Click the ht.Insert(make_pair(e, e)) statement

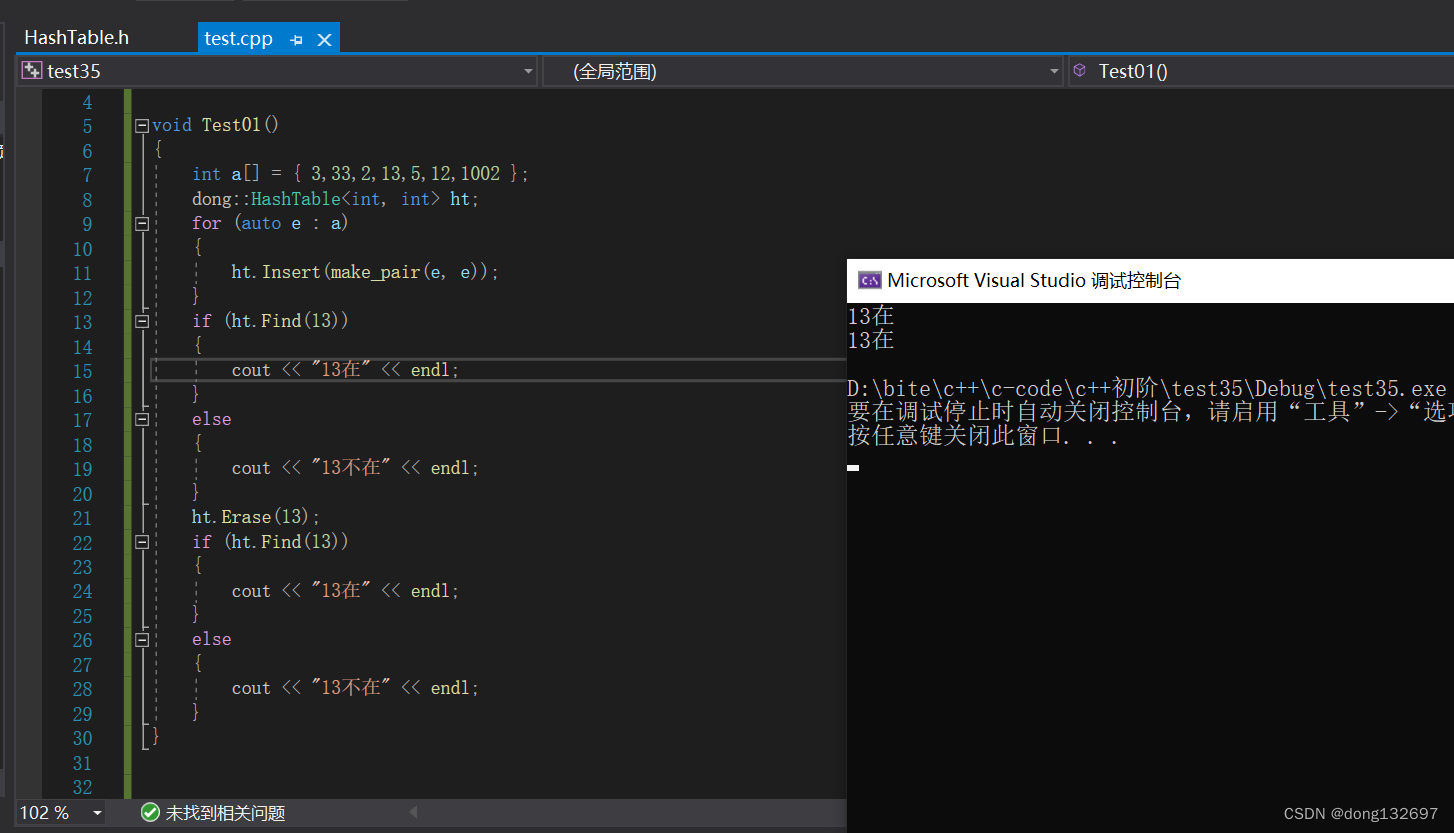pyautogui.click(x=365, y=272)
